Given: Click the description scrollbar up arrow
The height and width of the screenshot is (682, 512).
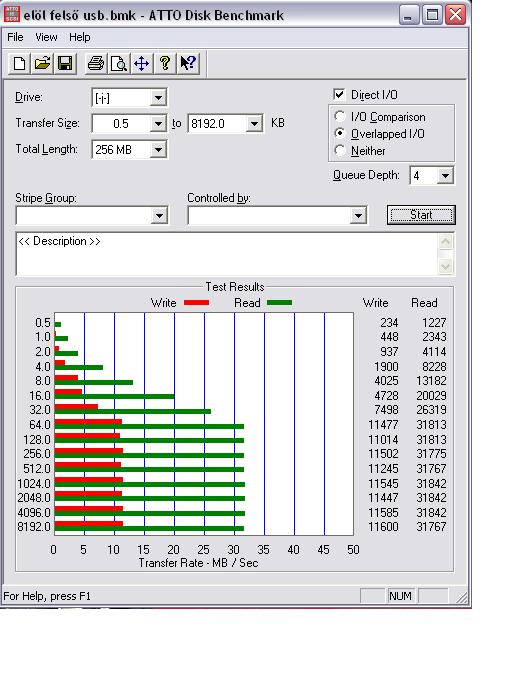Looking at the screenshot, I should coord(445,242).
